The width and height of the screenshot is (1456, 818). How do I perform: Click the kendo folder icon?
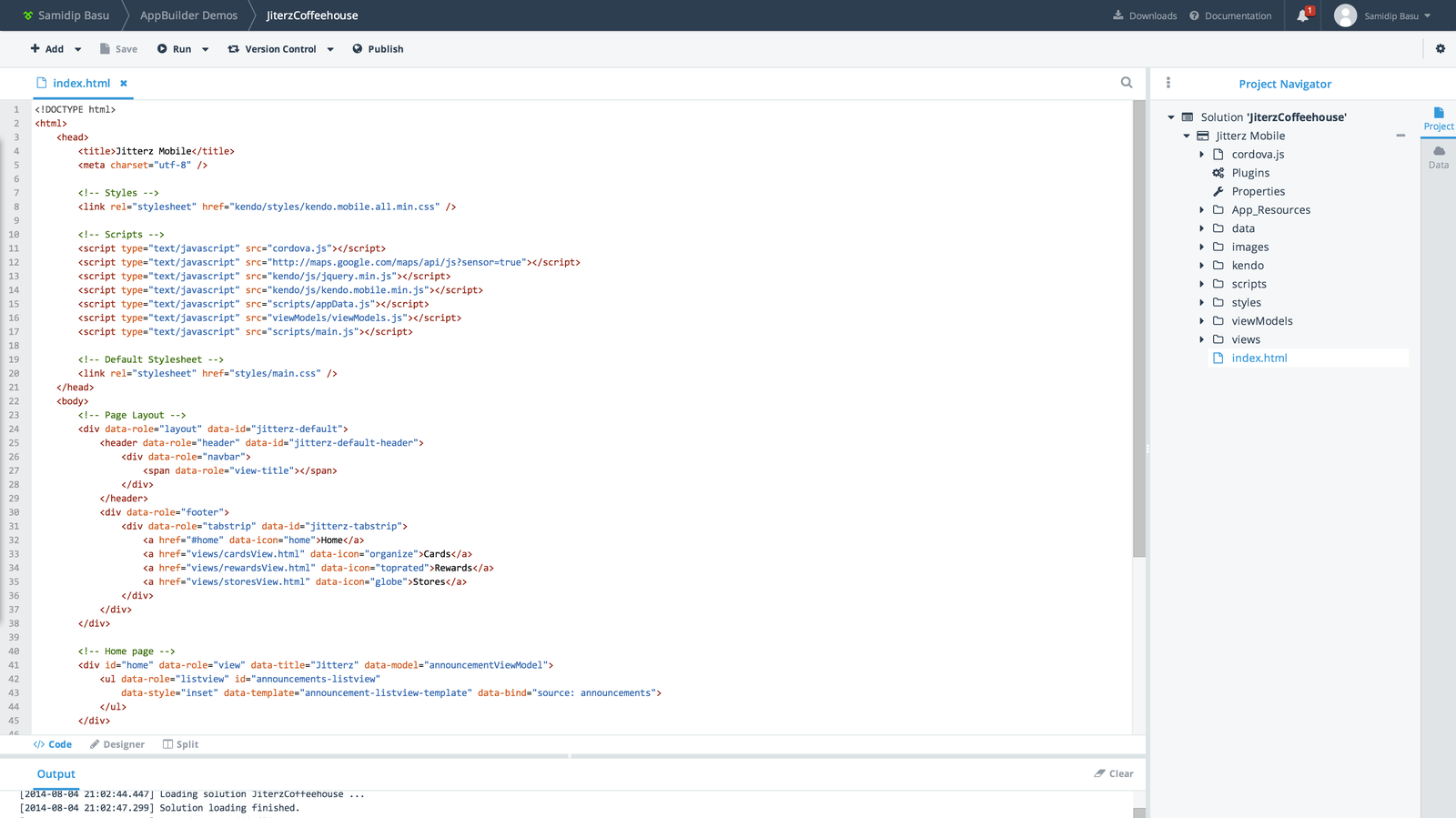click(x=1218, y=266)
